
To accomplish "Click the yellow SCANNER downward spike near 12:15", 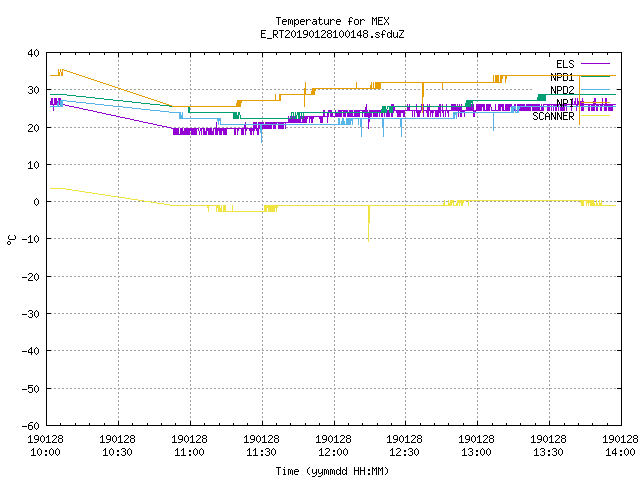I will click(x=369, y=224).
